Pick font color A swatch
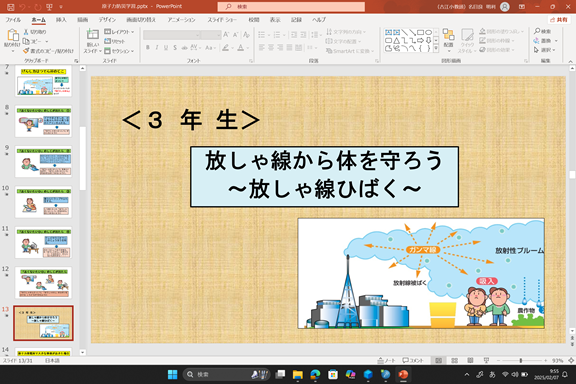576x384 pixels. pos(241,47)
